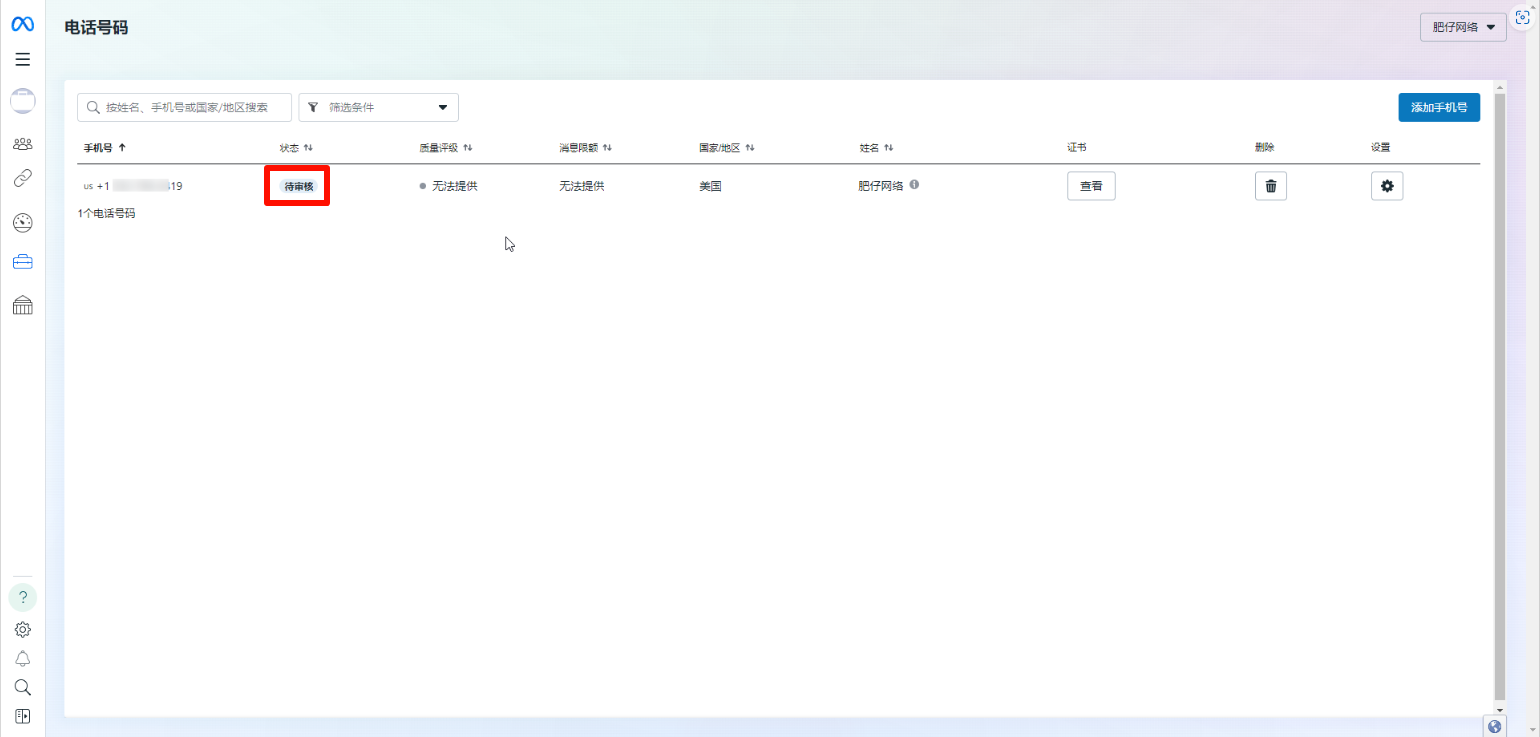Open the help question mark icon

click(22, 598)
